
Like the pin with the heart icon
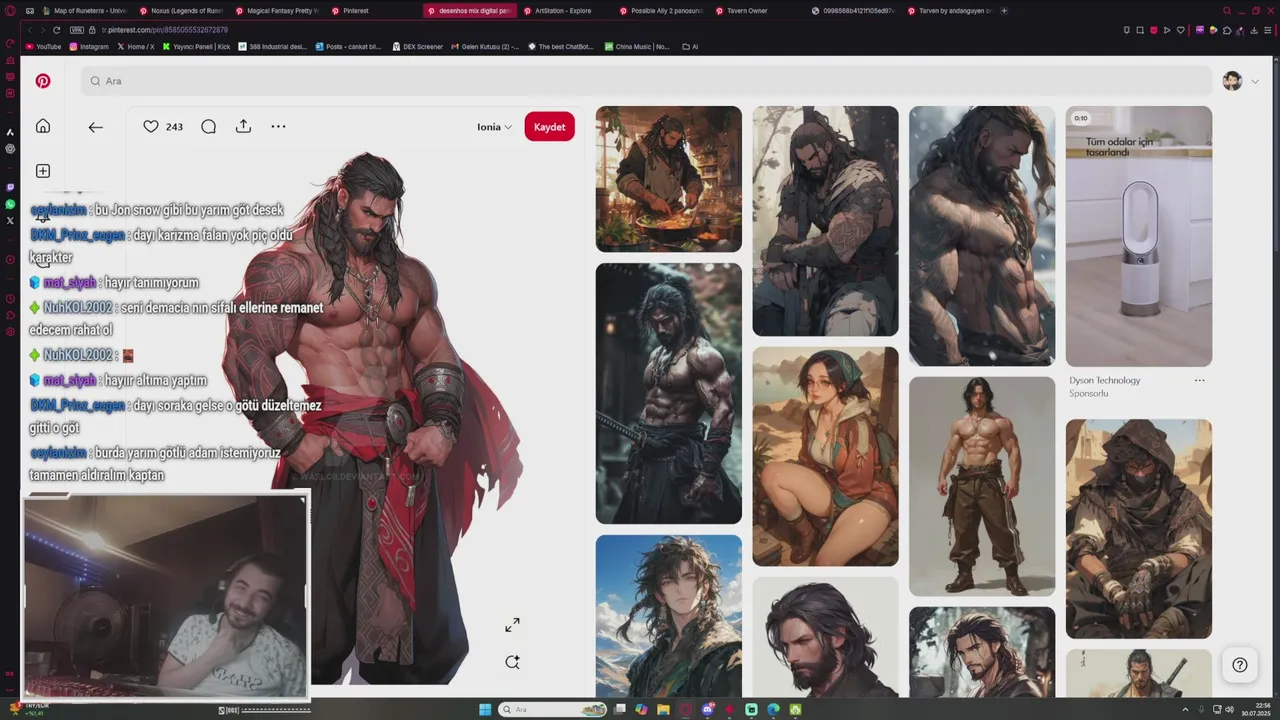151,127
